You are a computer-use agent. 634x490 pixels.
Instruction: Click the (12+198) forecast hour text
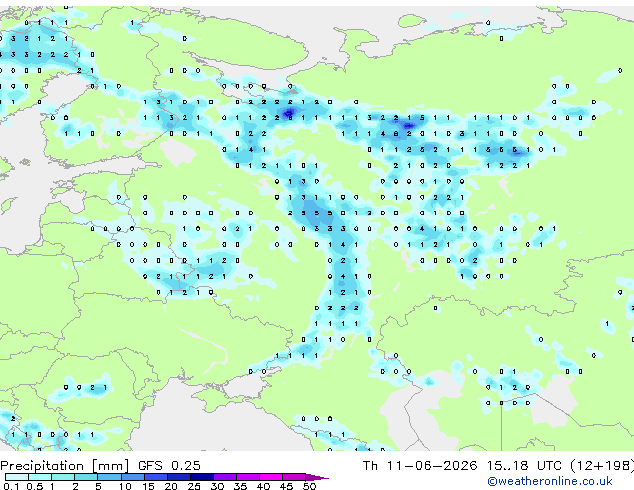click(x=602, y=466)
